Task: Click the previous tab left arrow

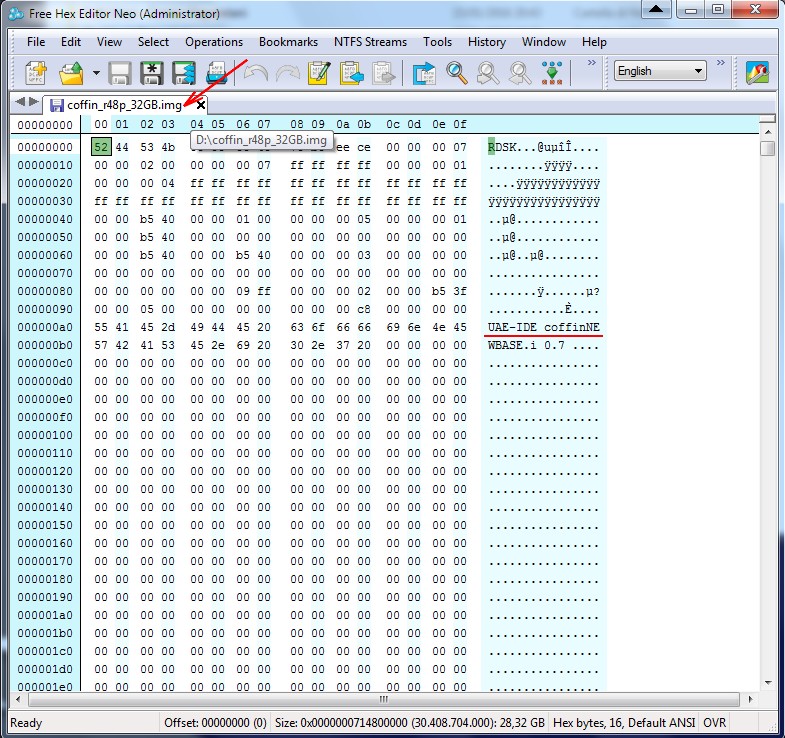Action: tap(20, 103)
